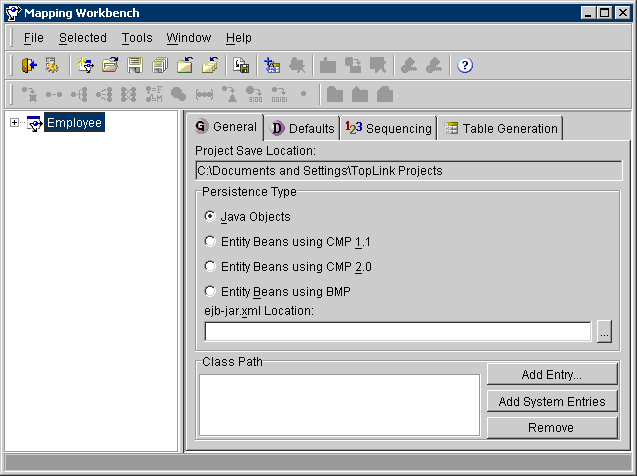Click the first grayed pencil-key toolbar icon
This screenshot has width=637, height=476.
409,65
